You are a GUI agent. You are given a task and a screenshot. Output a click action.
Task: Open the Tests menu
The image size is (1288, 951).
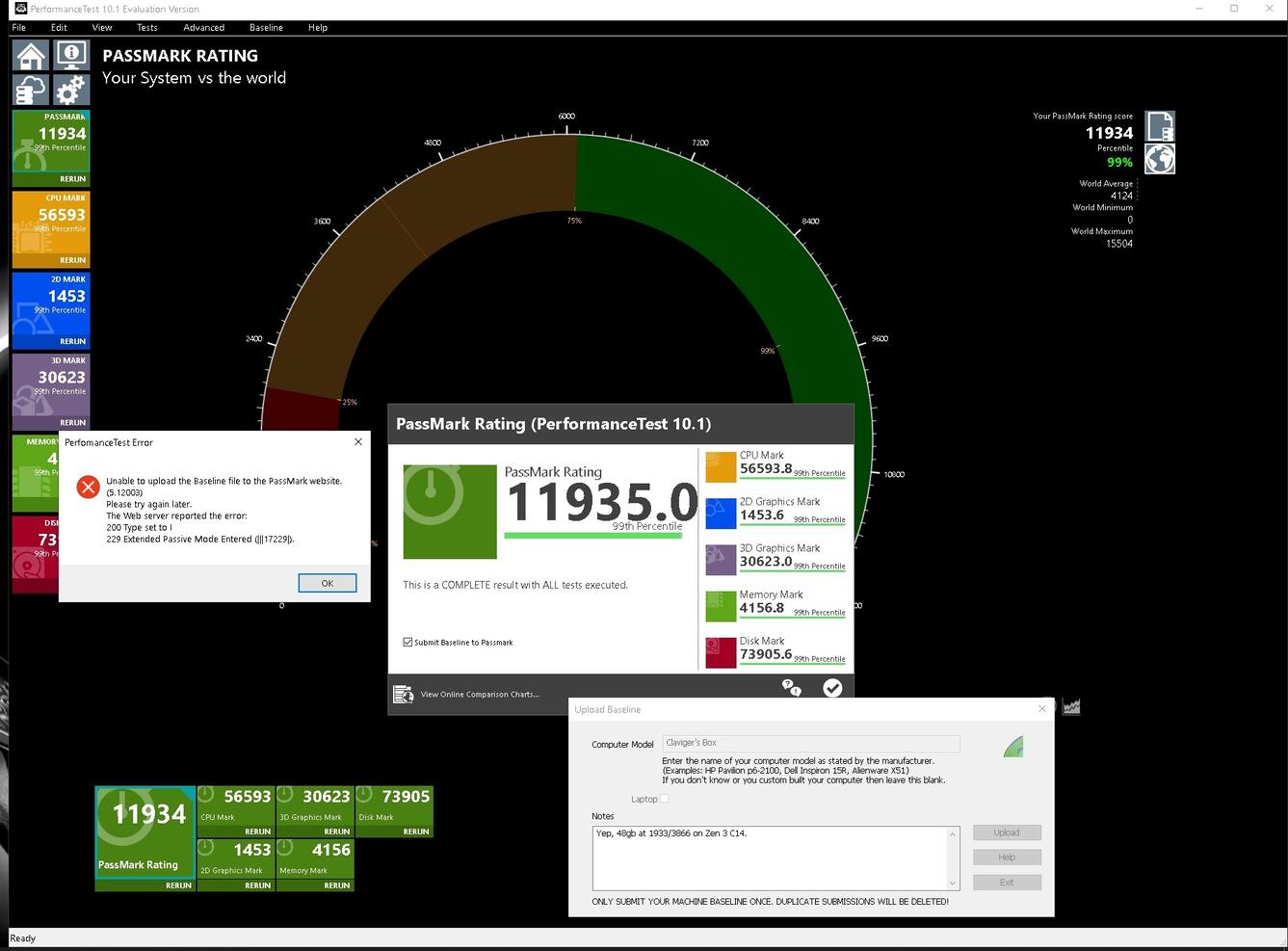coord(147,27)
